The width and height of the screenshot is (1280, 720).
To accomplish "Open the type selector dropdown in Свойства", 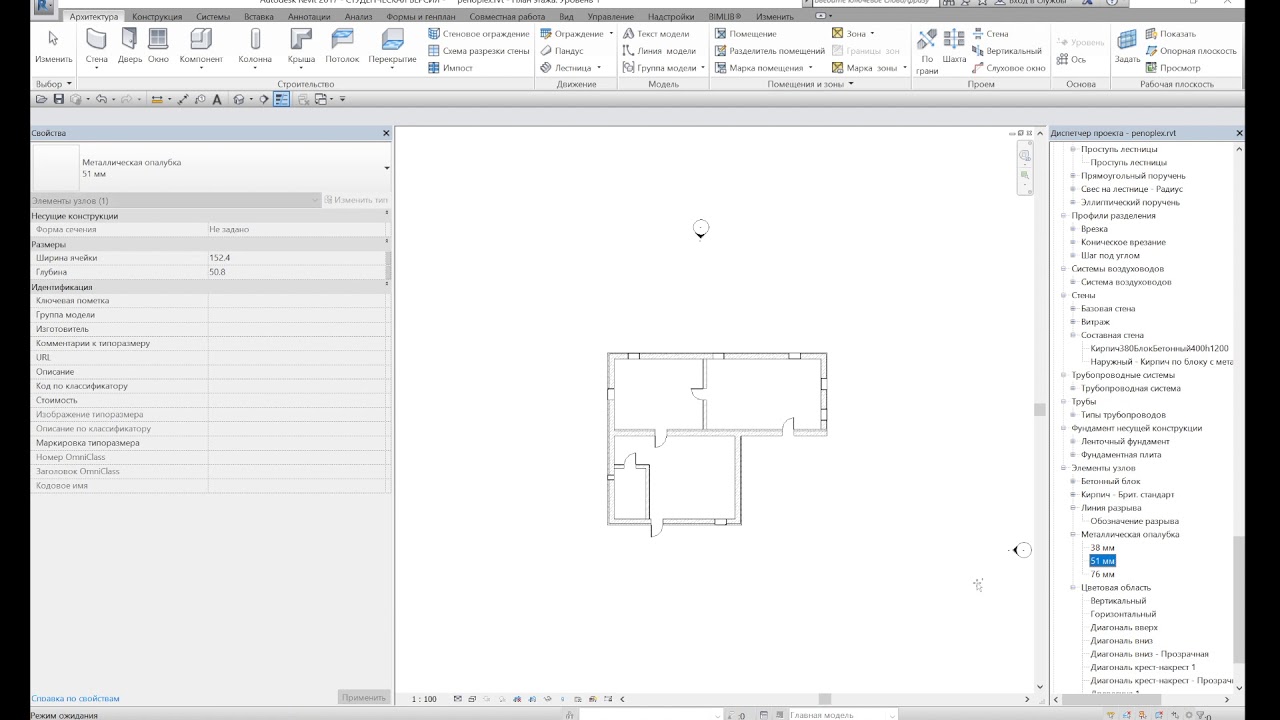I will 387,168.
